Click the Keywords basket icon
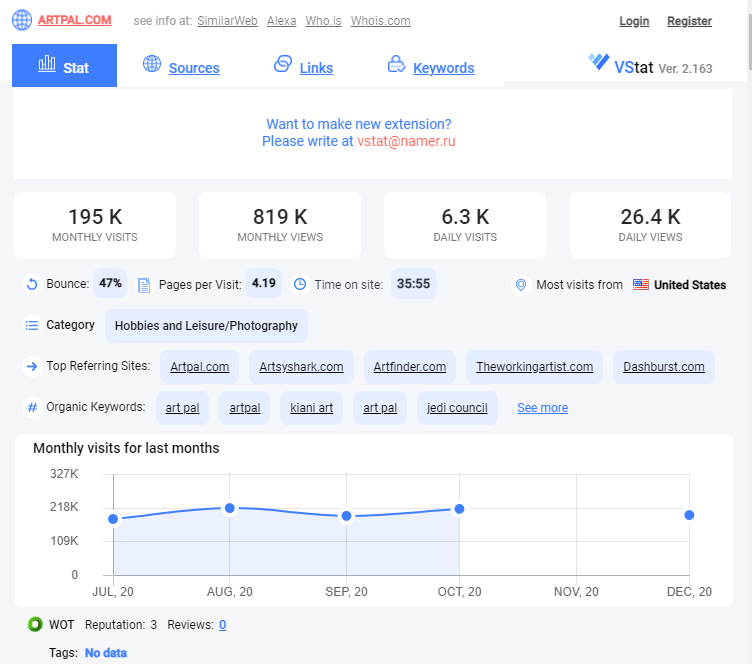The height and width of the screenshot is (664, 752). click(x=397, y=64)
